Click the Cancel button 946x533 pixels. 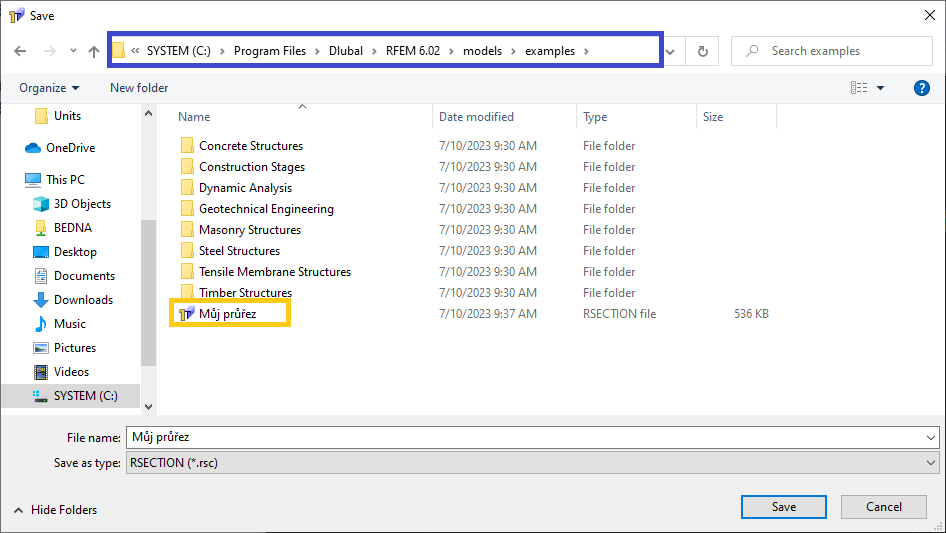(884, 507)
